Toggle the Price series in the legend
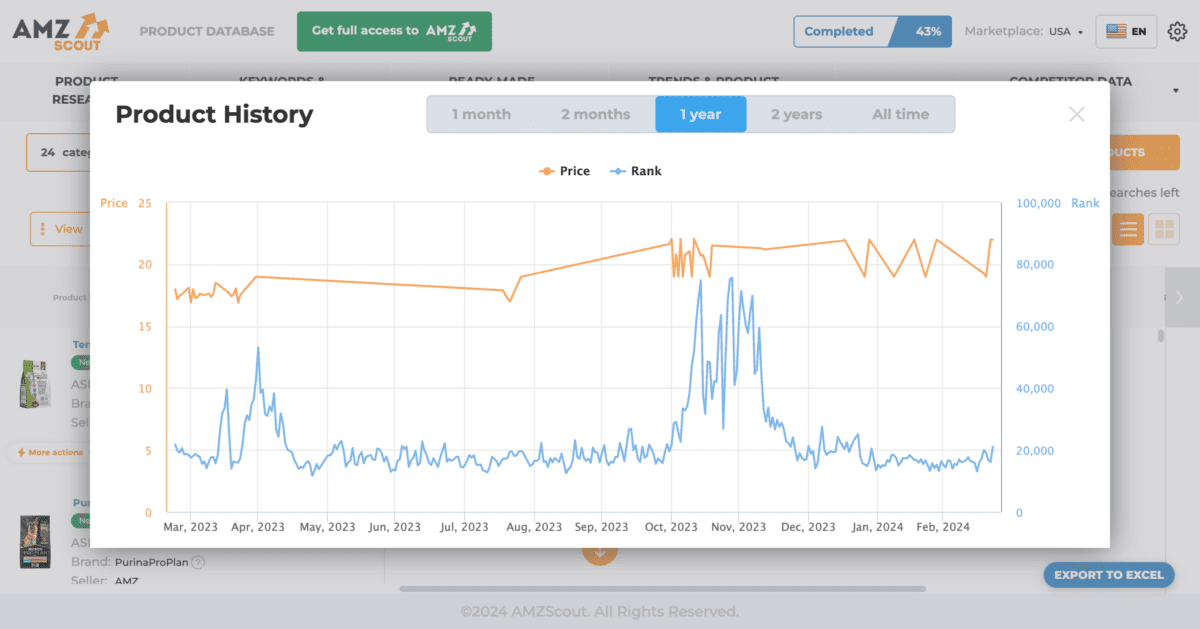The height and width of the screenshot is (629, 1200). [x=564, y=171]
